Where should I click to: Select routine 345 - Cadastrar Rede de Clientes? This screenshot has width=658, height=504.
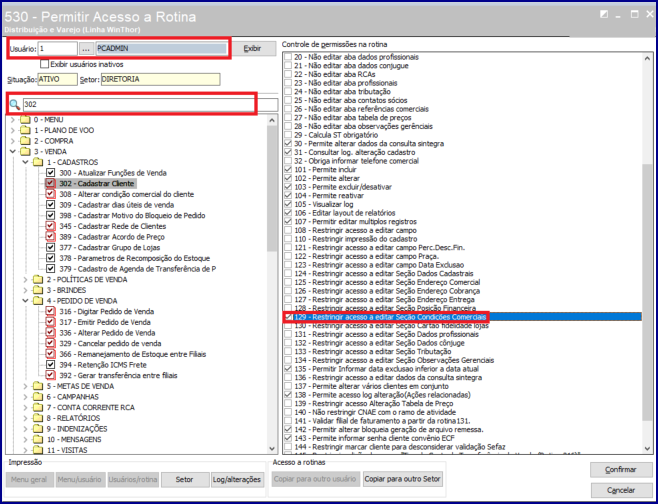click(x=112, y=226)
